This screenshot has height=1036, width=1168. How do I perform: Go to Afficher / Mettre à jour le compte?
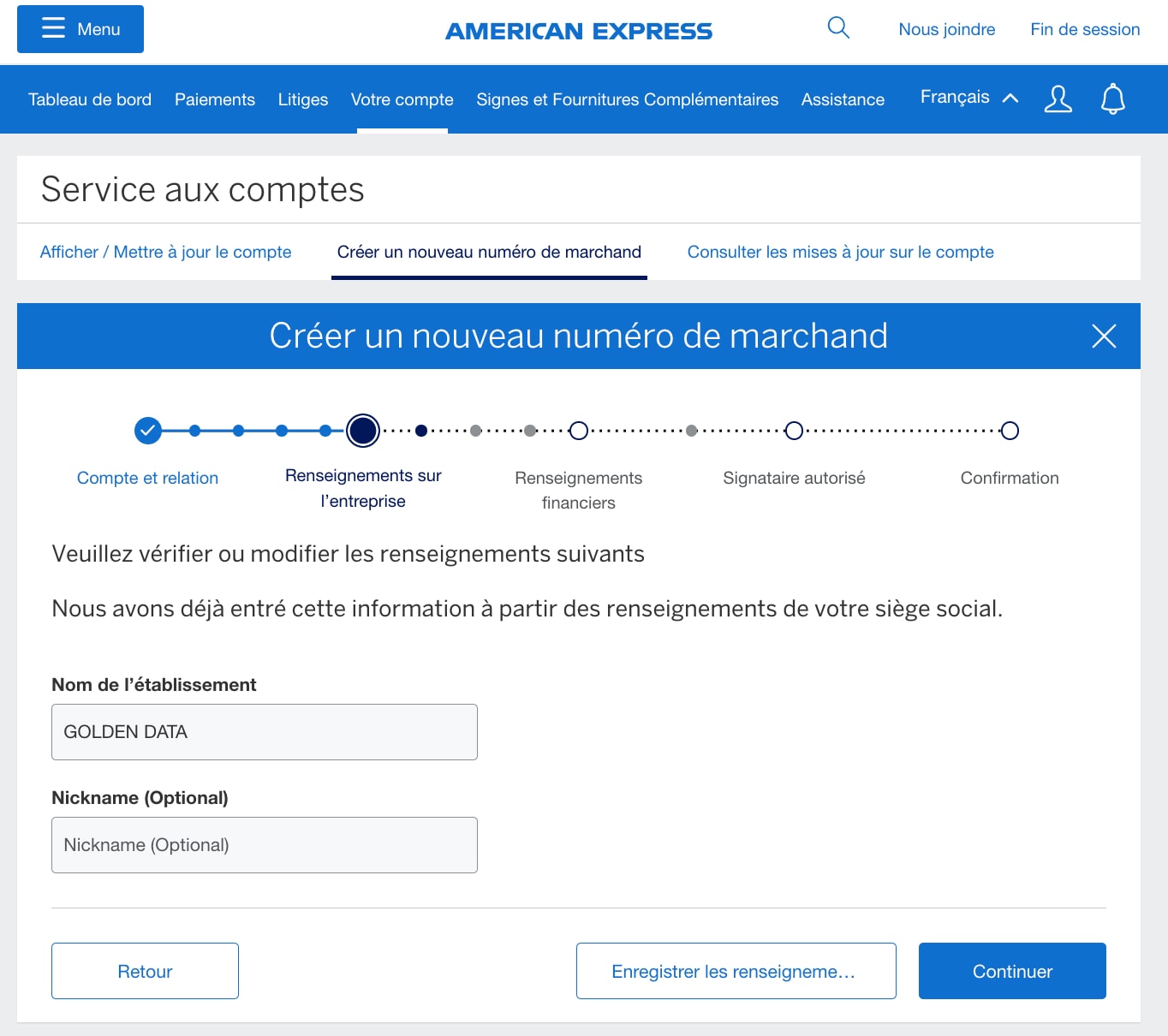click(165, 252)
